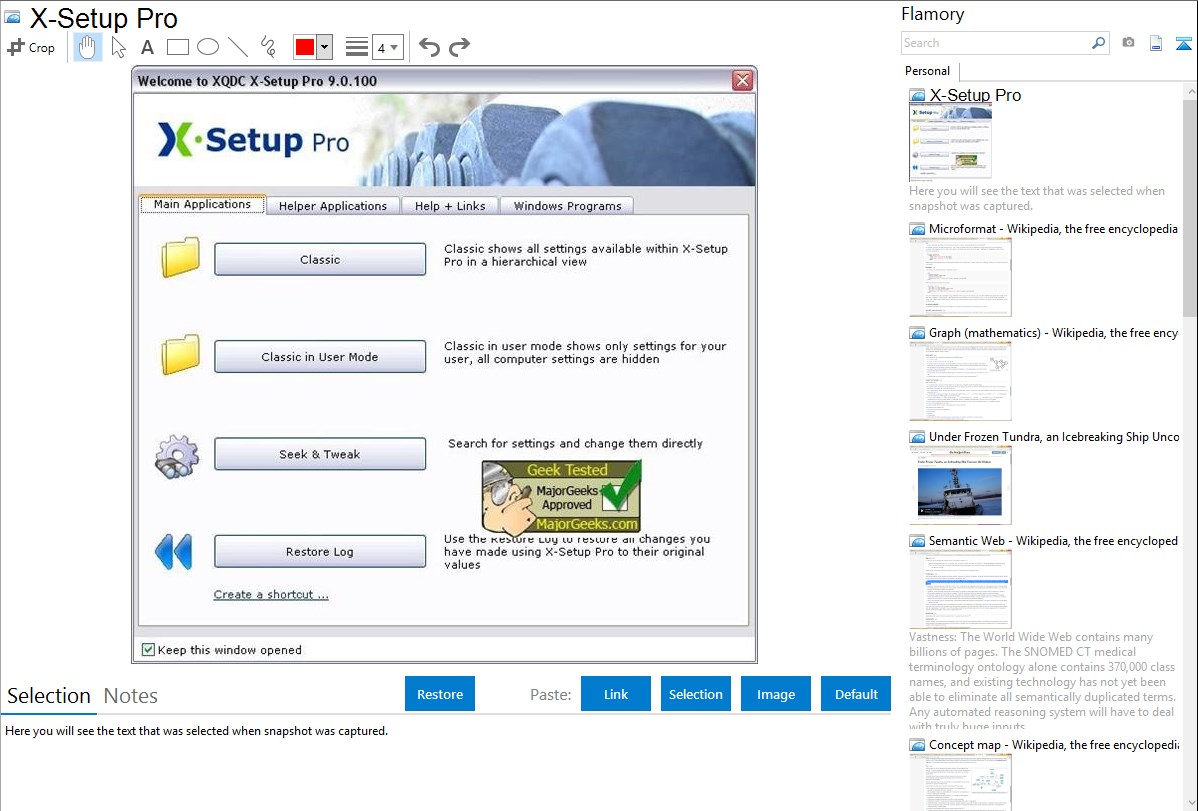Undo the last annotation
This screenshot has width=1198, height=811.
[429, 47]
